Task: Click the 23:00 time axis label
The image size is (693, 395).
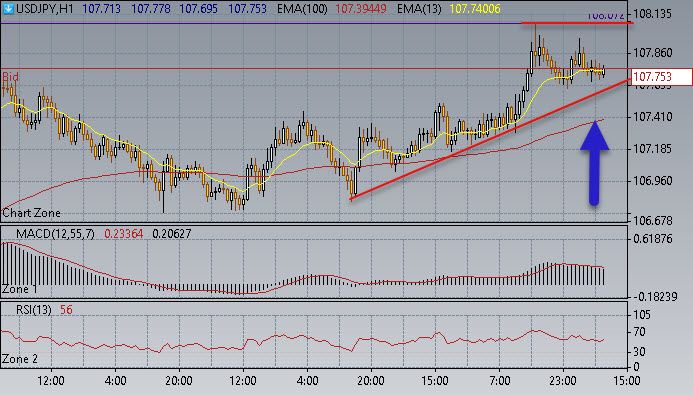Action: (563, 380)
